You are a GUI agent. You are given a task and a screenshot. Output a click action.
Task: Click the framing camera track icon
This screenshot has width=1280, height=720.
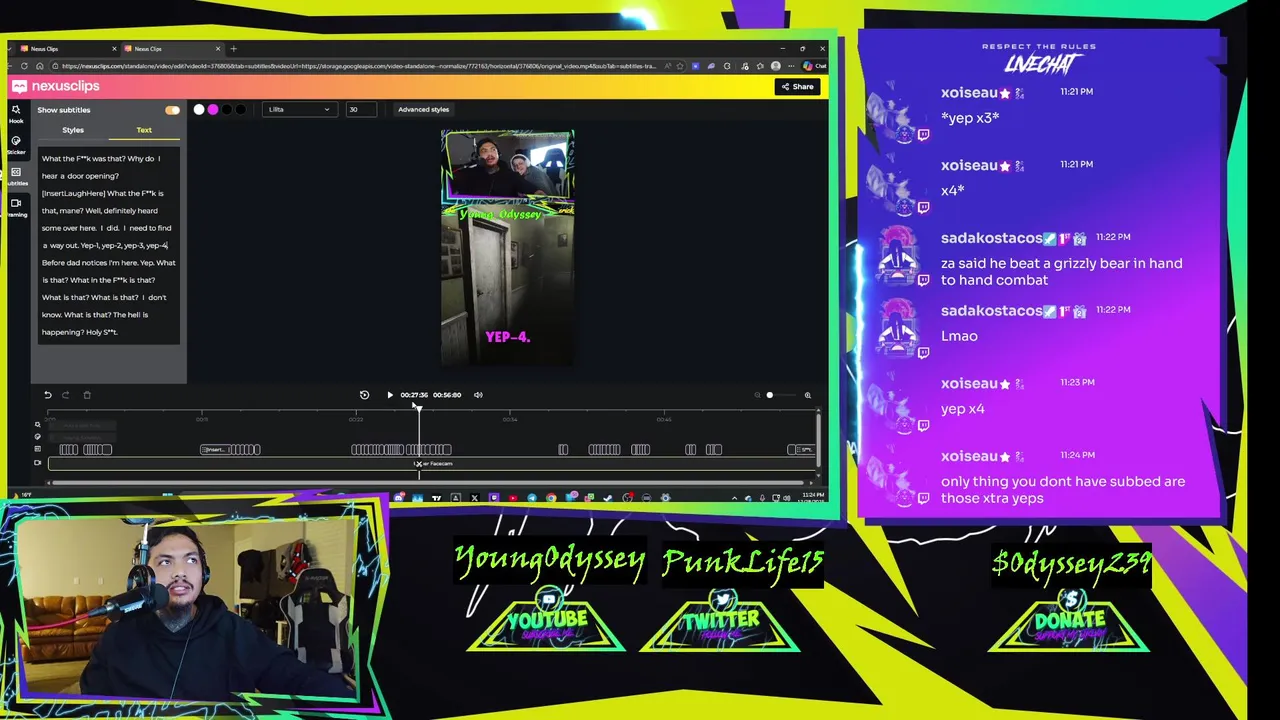click(x=38, y=462)
